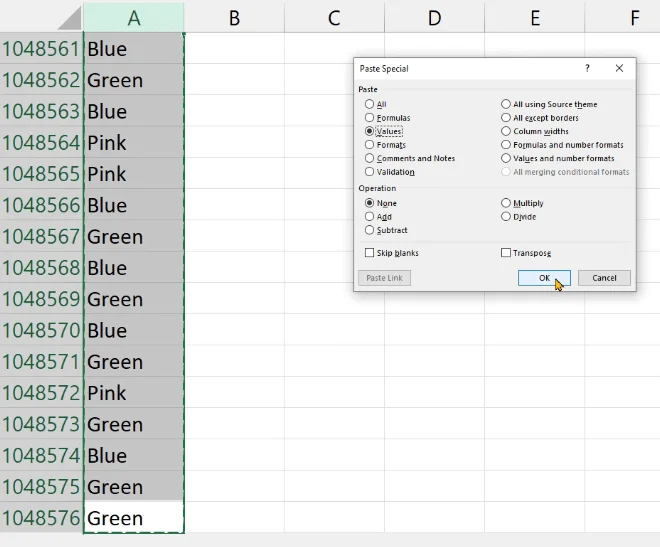Select column E header

(x=535, y=18)
